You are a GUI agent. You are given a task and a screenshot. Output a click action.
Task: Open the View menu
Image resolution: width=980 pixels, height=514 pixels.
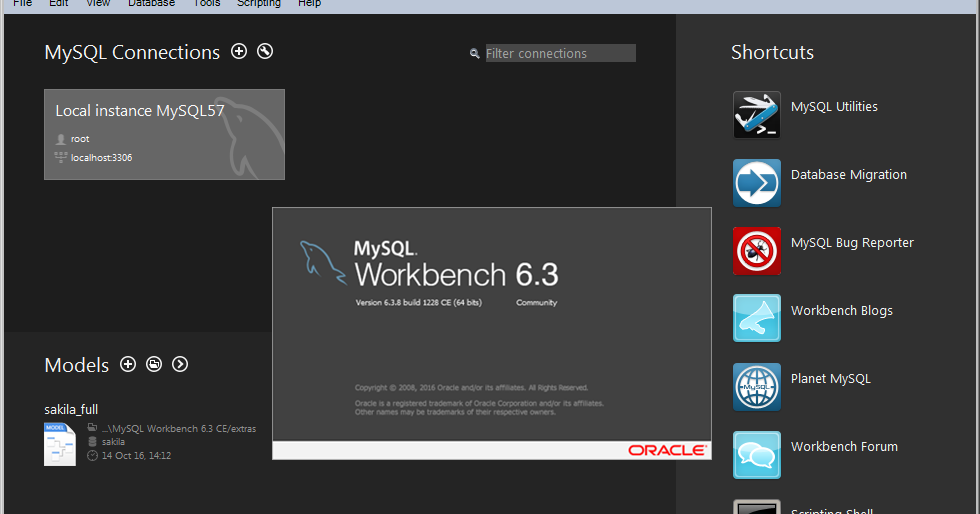pos(98,3)
